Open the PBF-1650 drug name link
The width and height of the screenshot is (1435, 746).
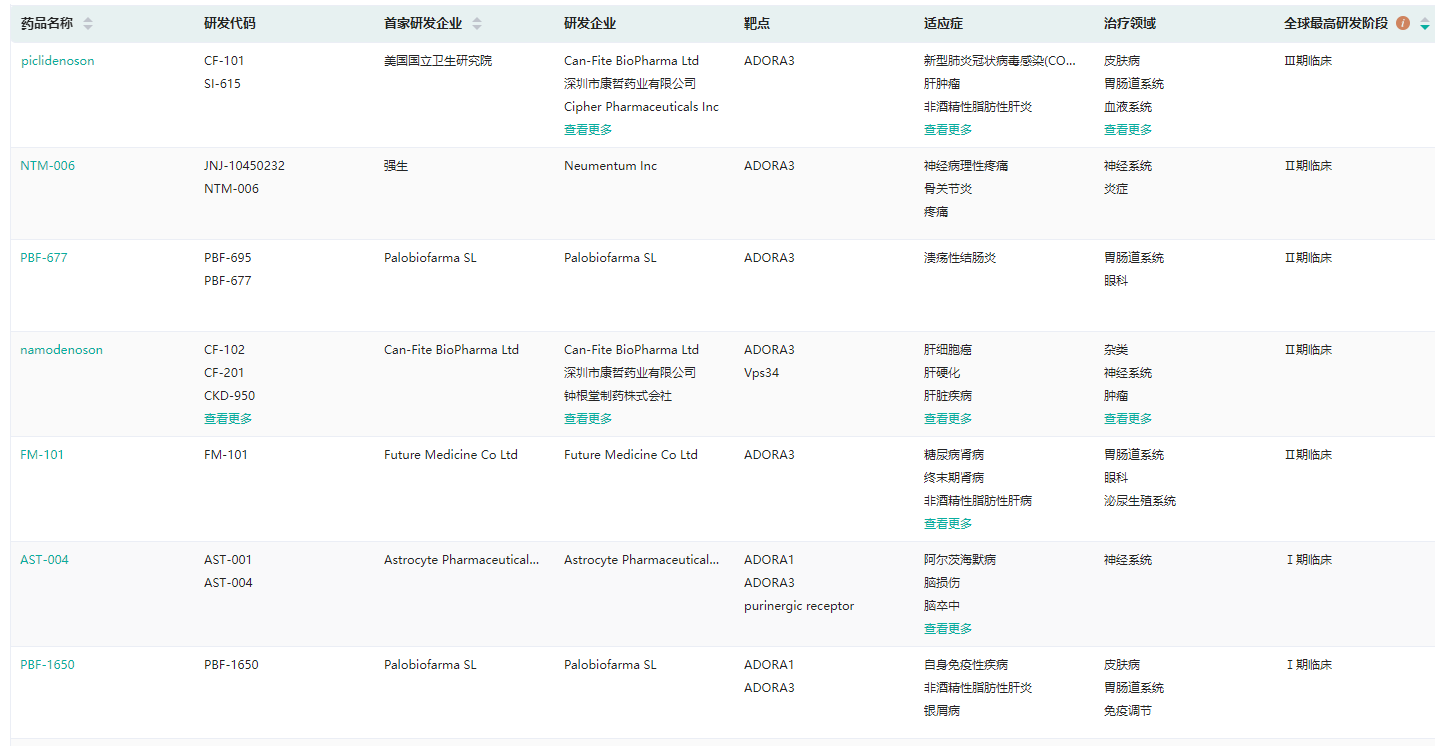48,665
